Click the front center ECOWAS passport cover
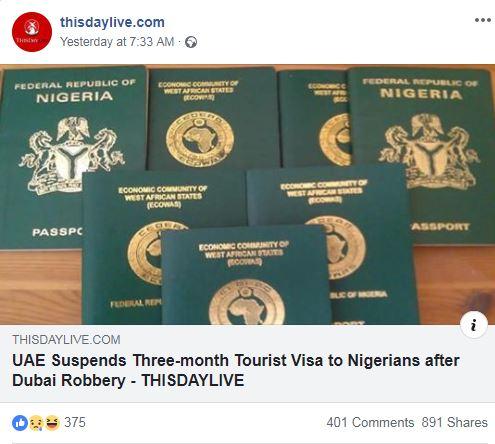The width and height of the screenshot is (495, 444). click(246, 277)
